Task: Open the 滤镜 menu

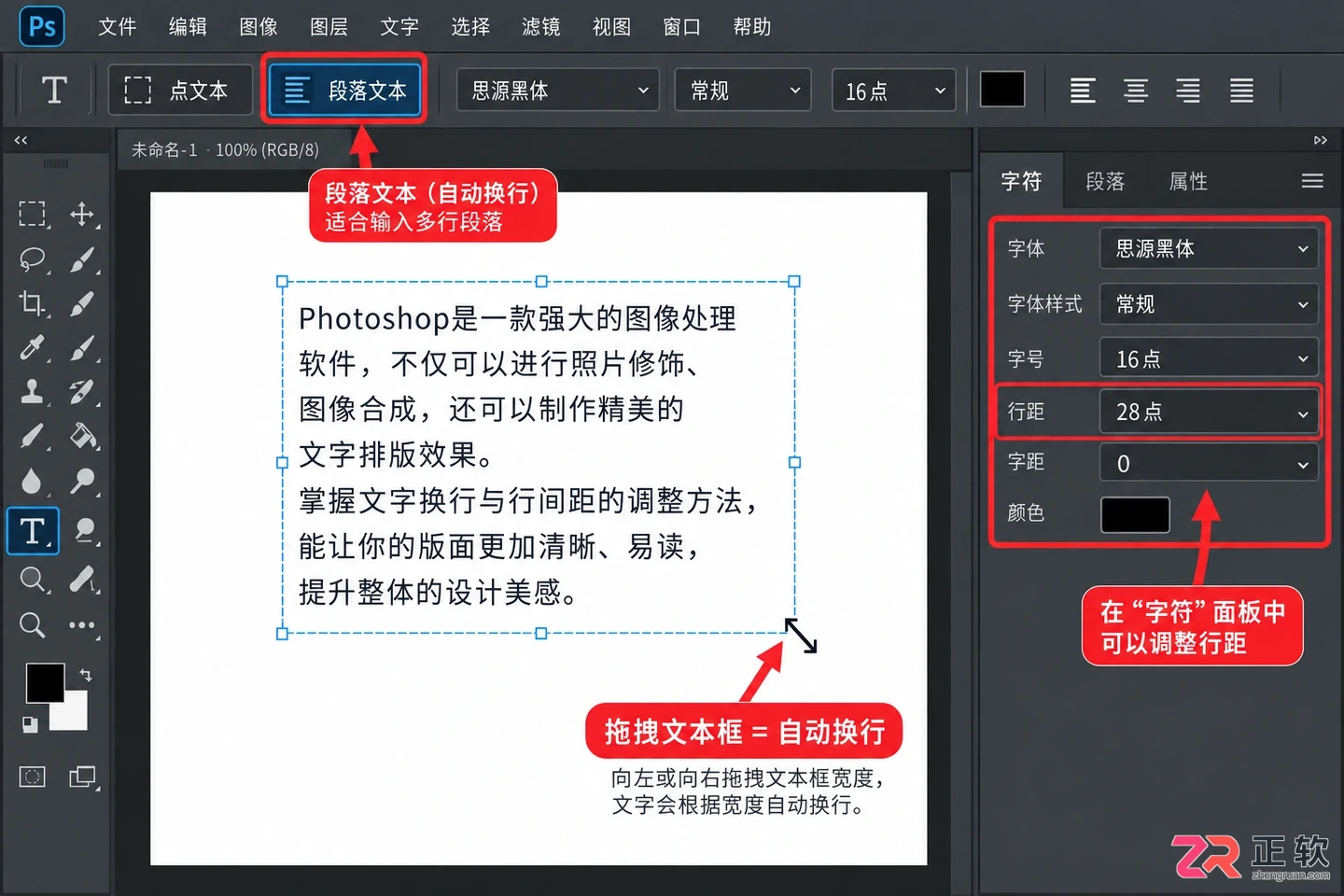Action: (541, 27)
